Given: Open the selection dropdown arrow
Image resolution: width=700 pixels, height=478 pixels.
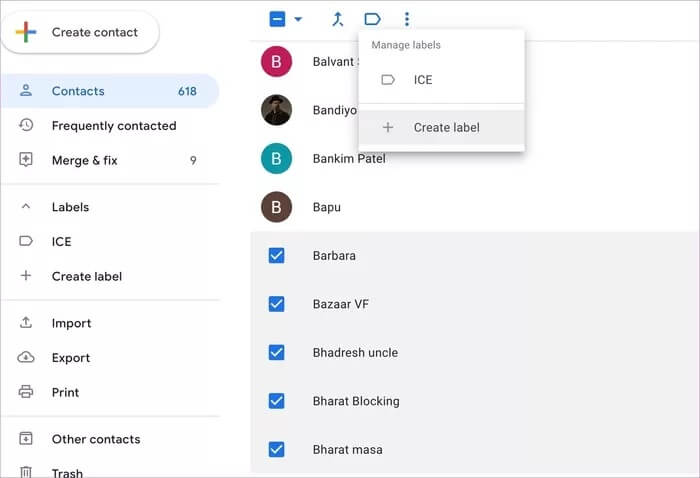Looking at the screenshot, I should [298, 19].
